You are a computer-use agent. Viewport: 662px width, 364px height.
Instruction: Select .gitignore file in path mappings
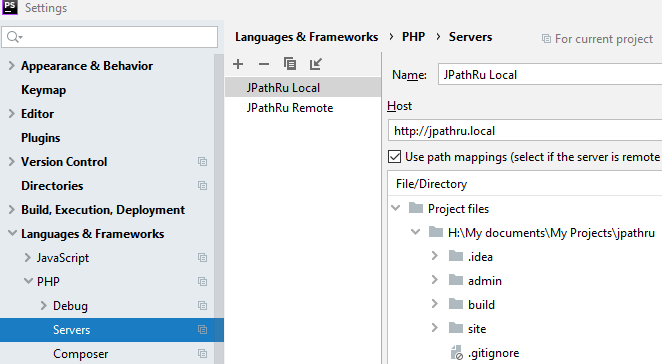point(494,353)
